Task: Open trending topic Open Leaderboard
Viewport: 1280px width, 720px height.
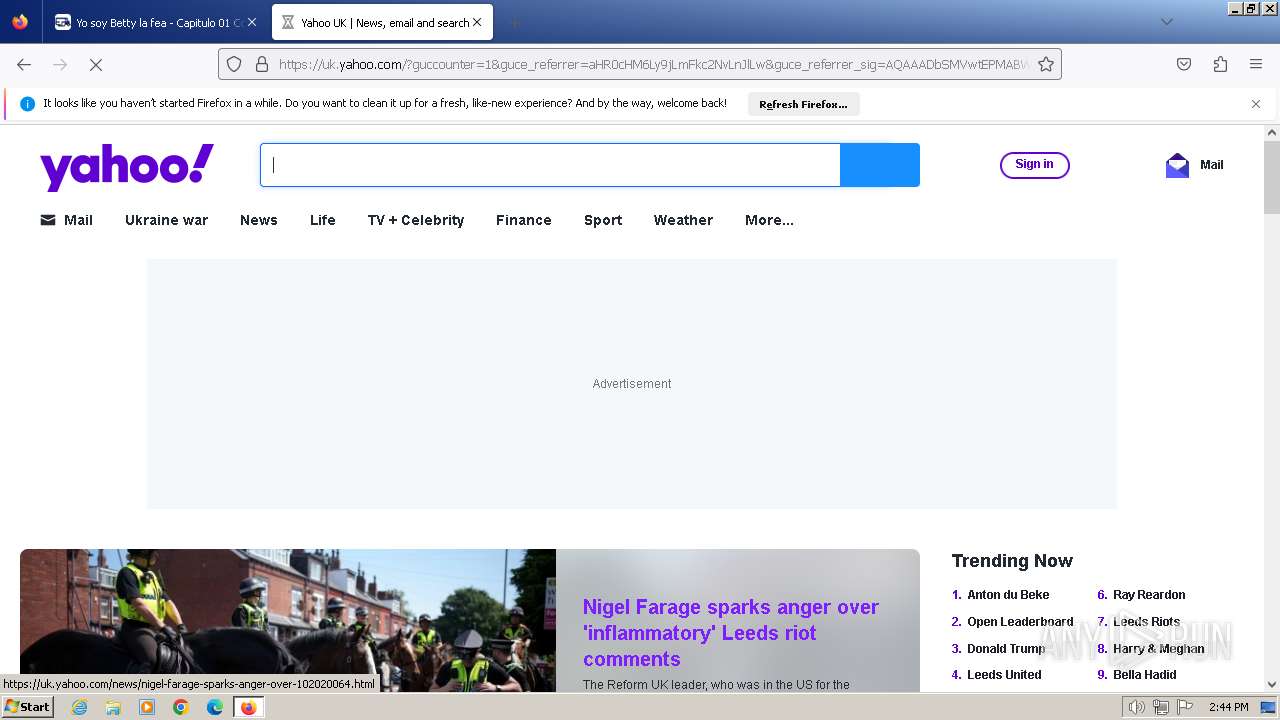Action: 1020,622
